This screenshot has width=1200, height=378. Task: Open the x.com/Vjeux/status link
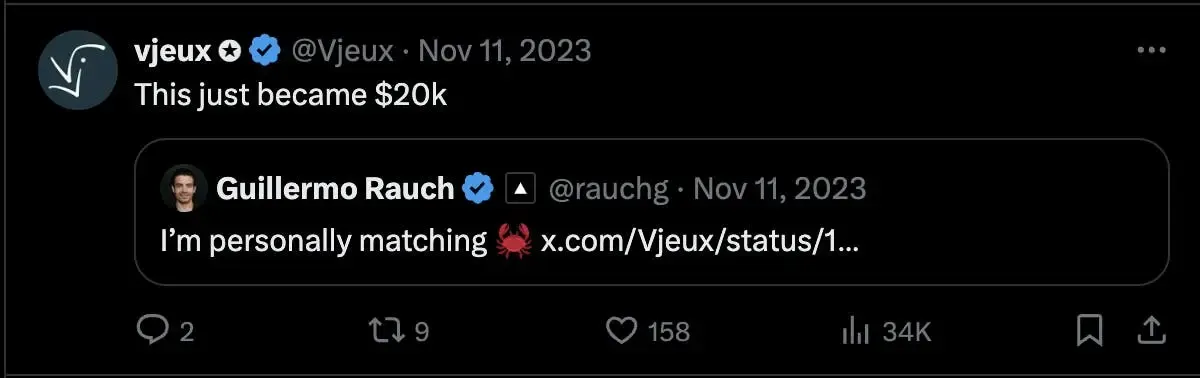698,242
